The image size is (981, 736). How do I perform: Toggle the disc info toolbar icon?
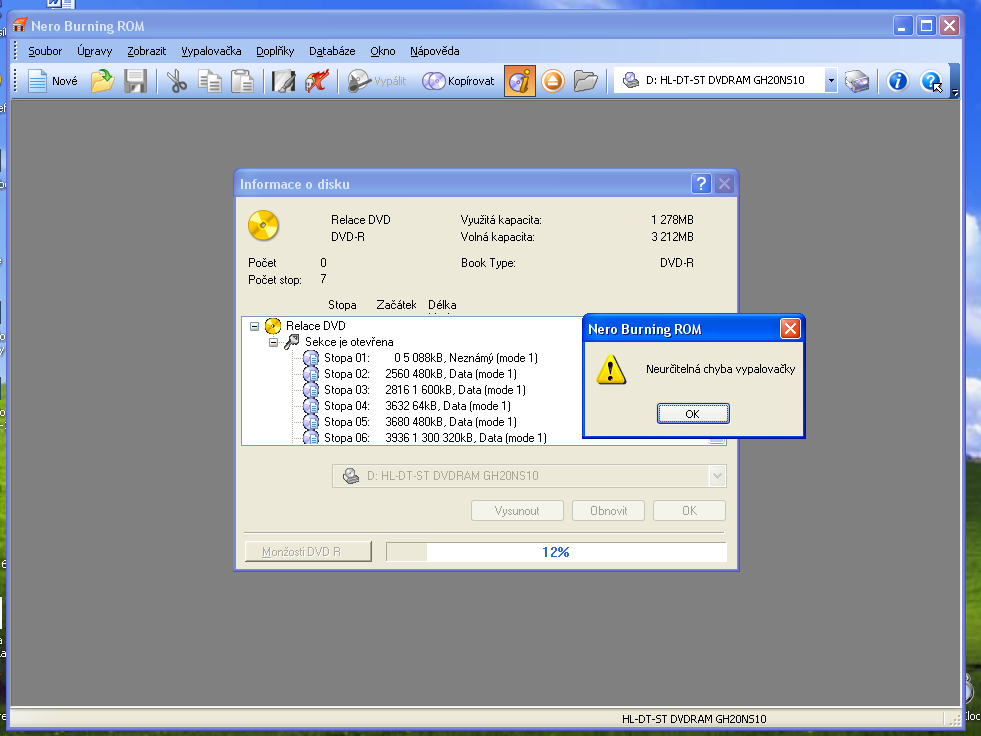pos(520,81)
